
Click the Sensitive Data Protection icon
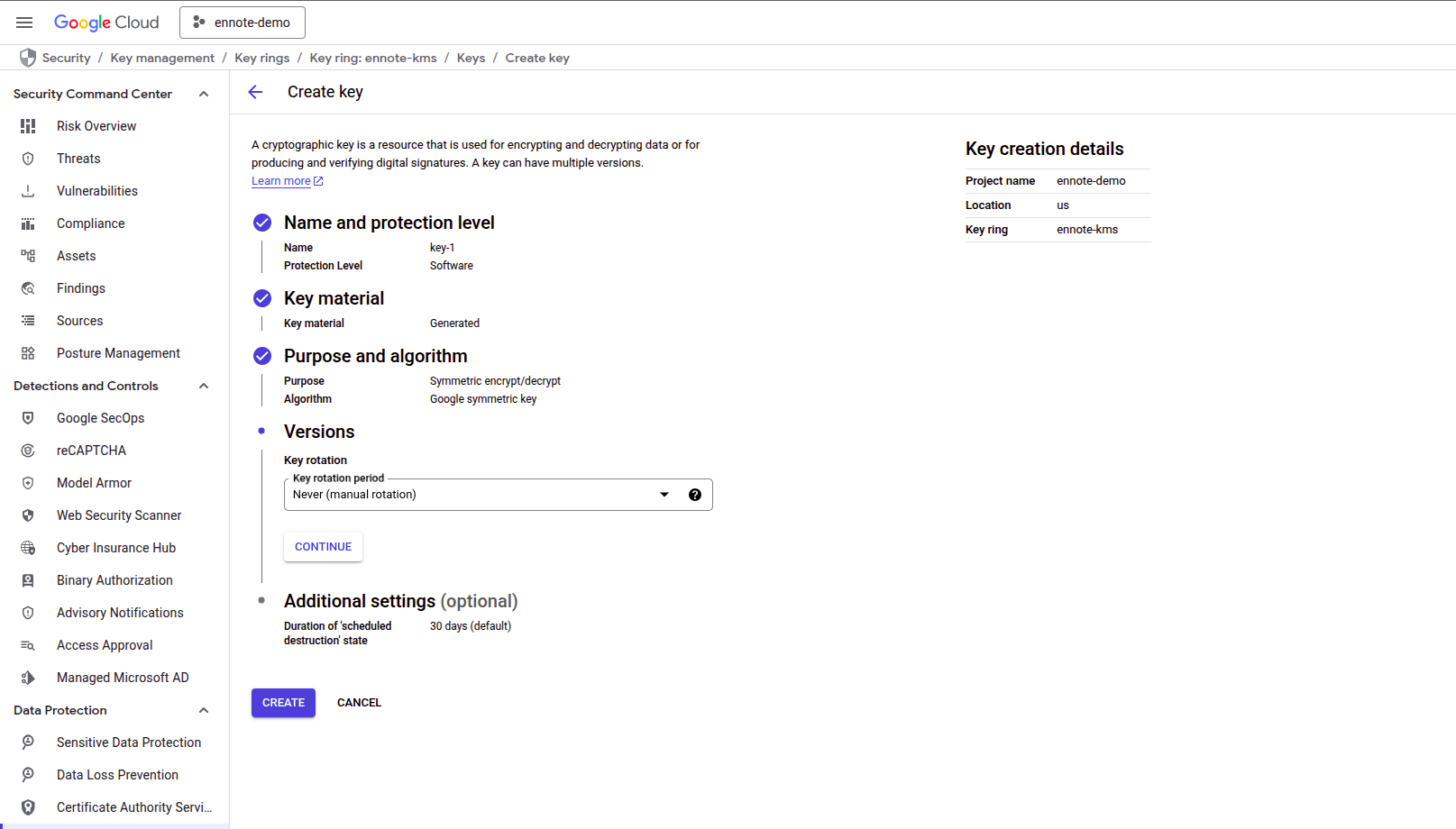click(x=28, y=742)
